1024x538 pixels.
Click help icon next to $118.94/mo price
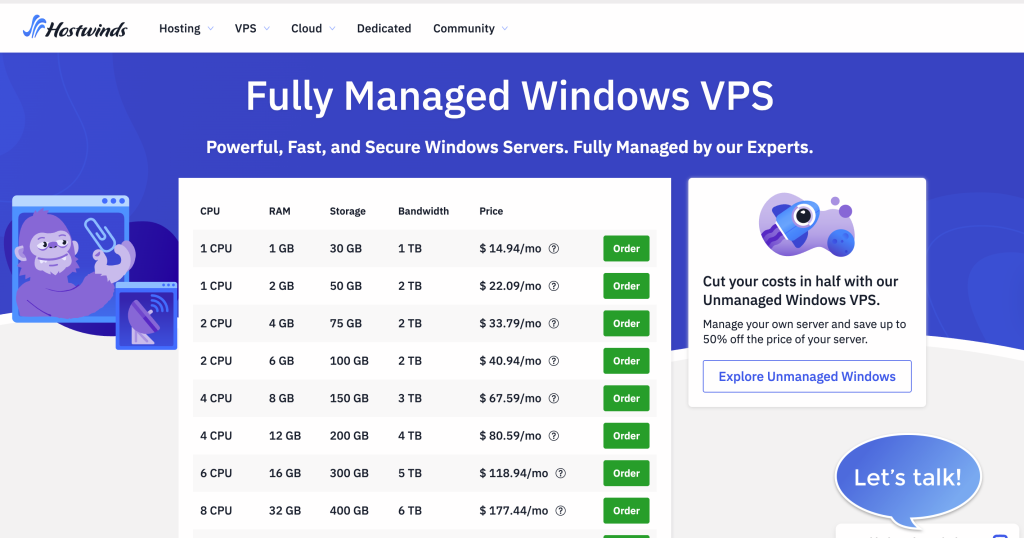coord(560,473)
